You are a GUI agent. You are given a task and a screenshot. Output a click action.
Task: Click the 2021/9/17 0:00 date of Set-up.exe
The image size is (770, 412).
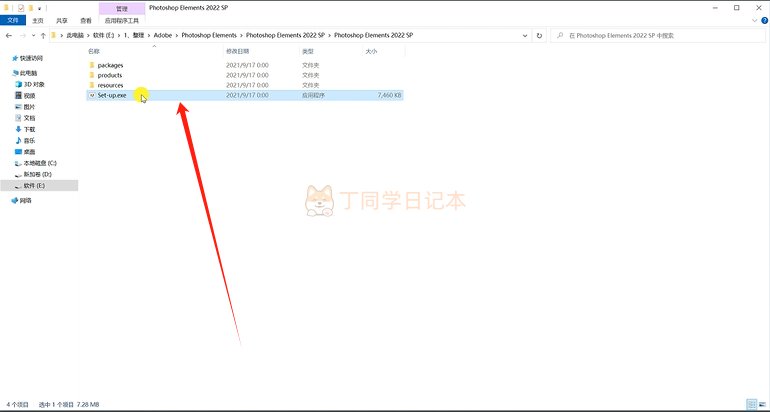point(247,95)
